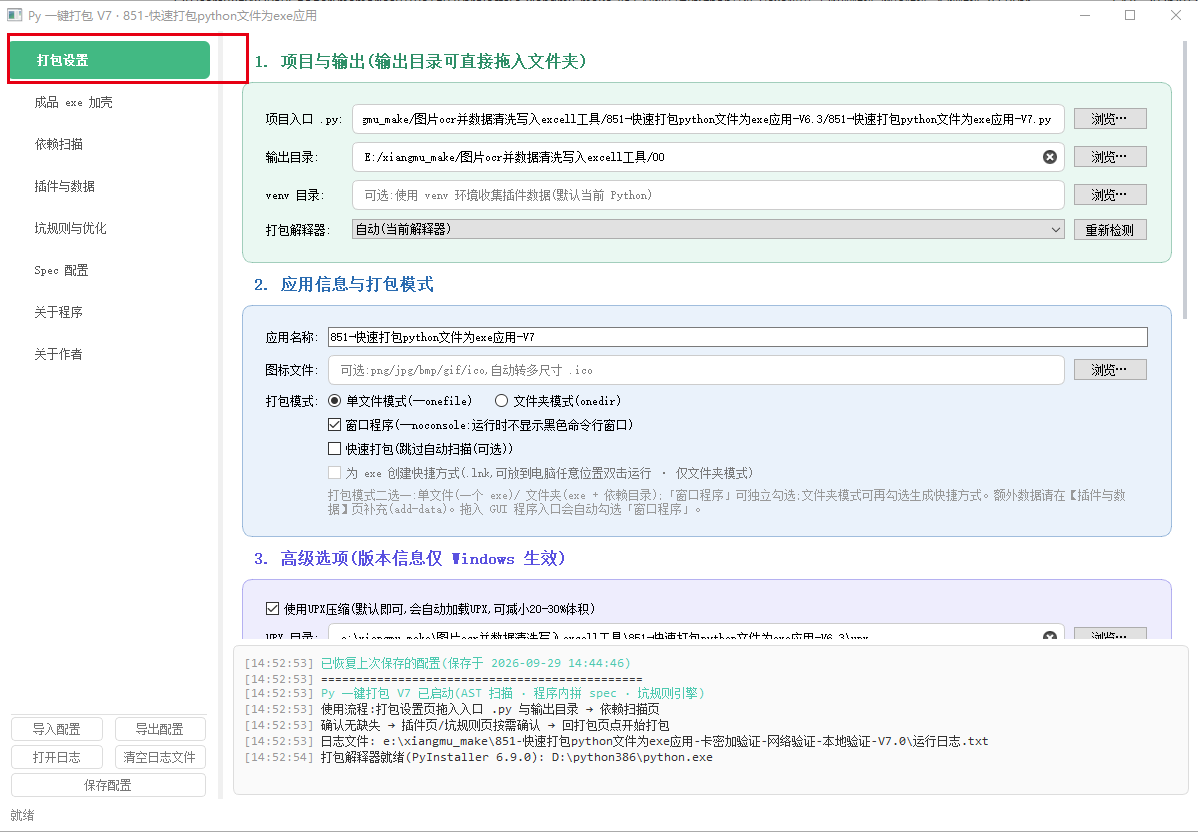Click the vertical scrollbar of the settings panel
Viewport: 1198px width, 832px height.
1185,180
